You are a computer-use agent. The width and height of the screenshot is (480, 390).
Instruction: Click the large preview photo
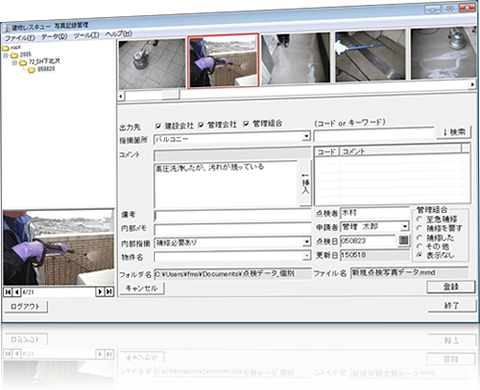(x=59, y=247)
